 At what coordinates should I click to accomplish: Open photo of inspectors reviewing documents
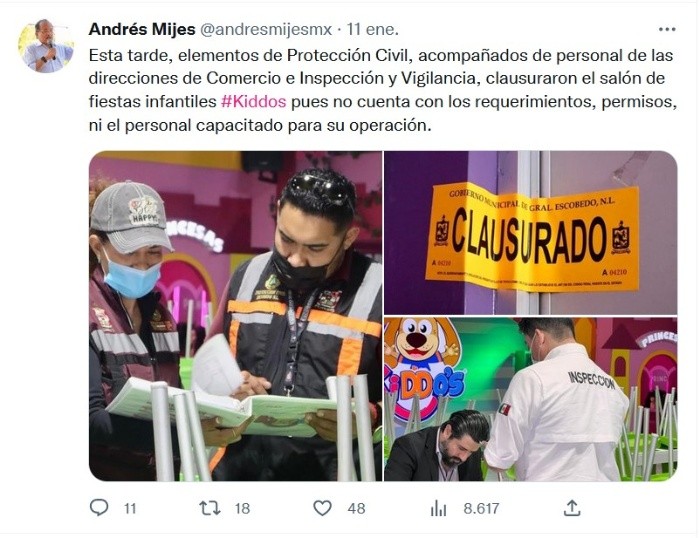235,316
